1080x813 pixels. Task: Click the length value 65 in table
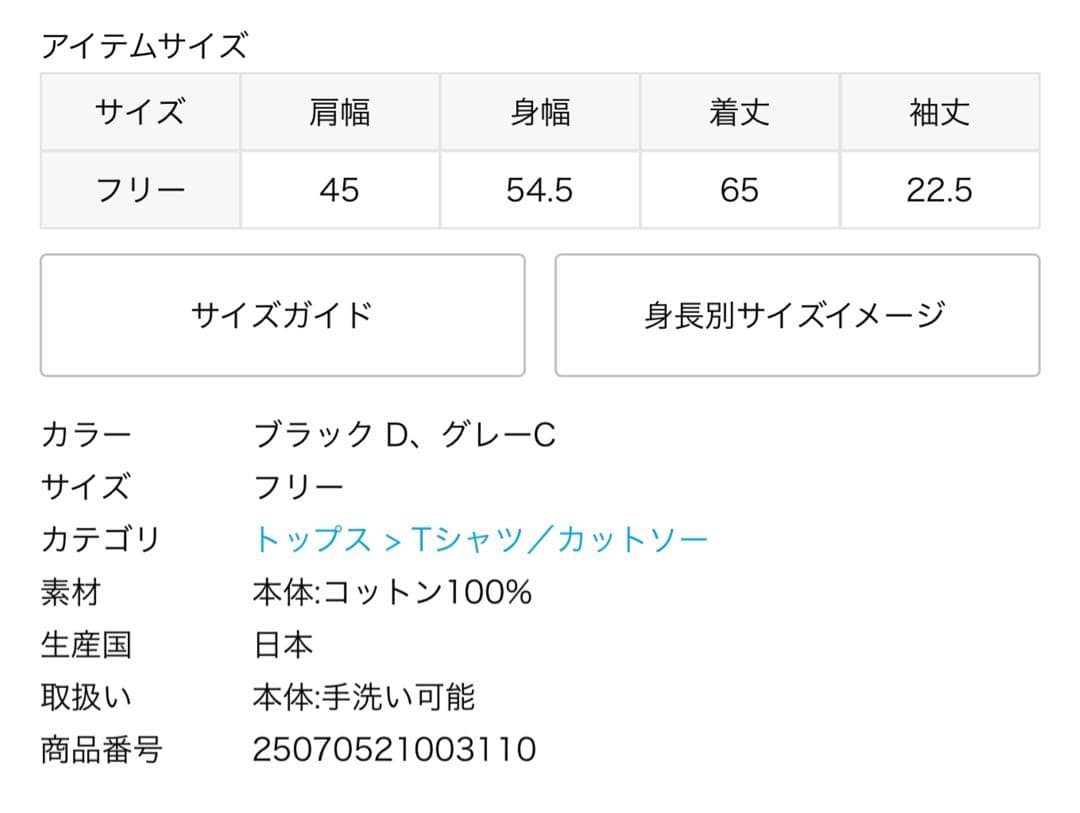click(x=739, y=190)
